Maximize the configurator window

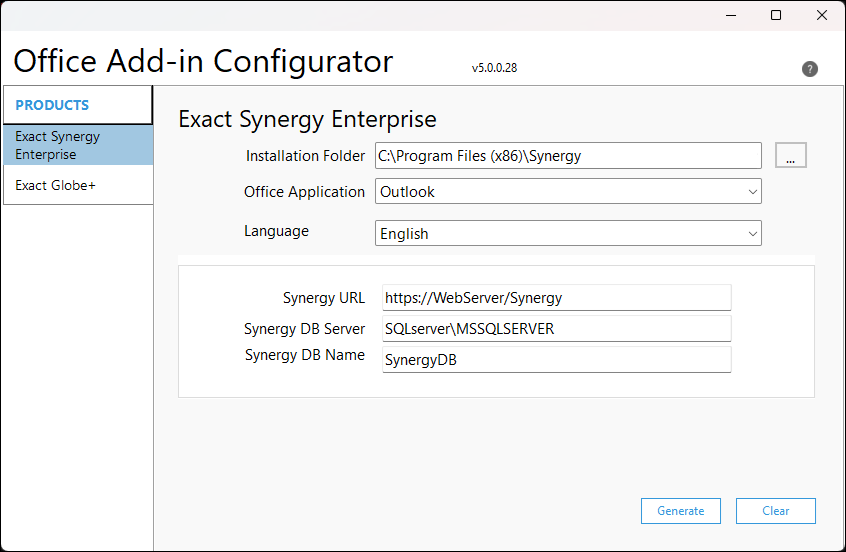776,16
